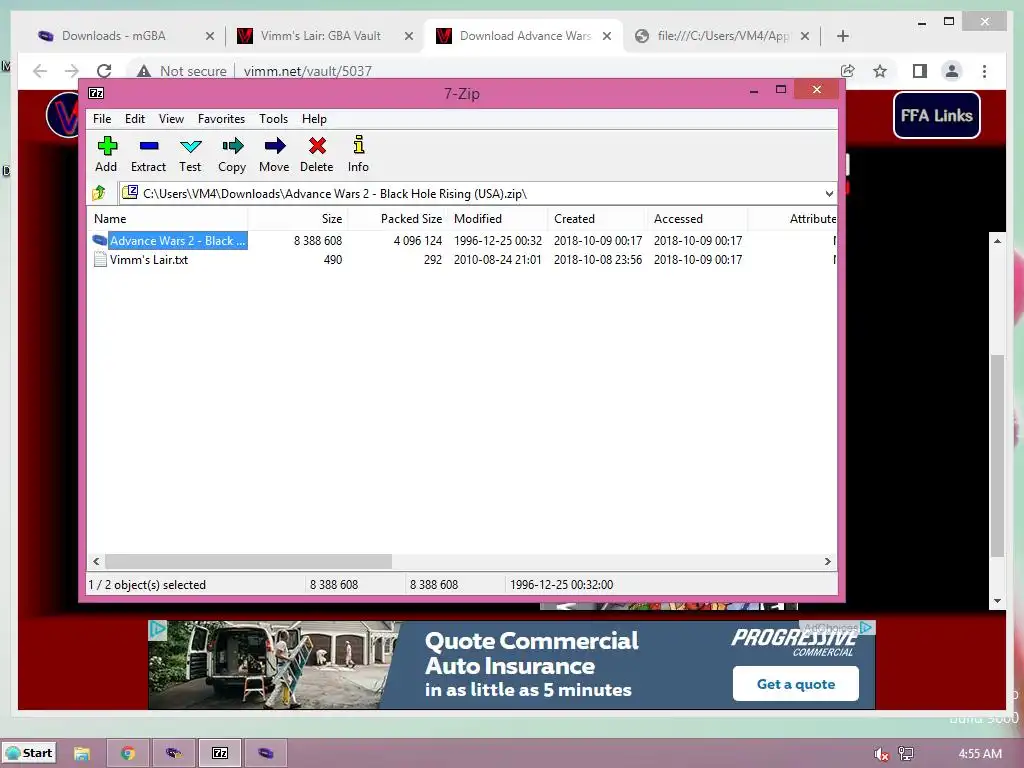
Task: Open the Tools menu
Action: (273, 118)
